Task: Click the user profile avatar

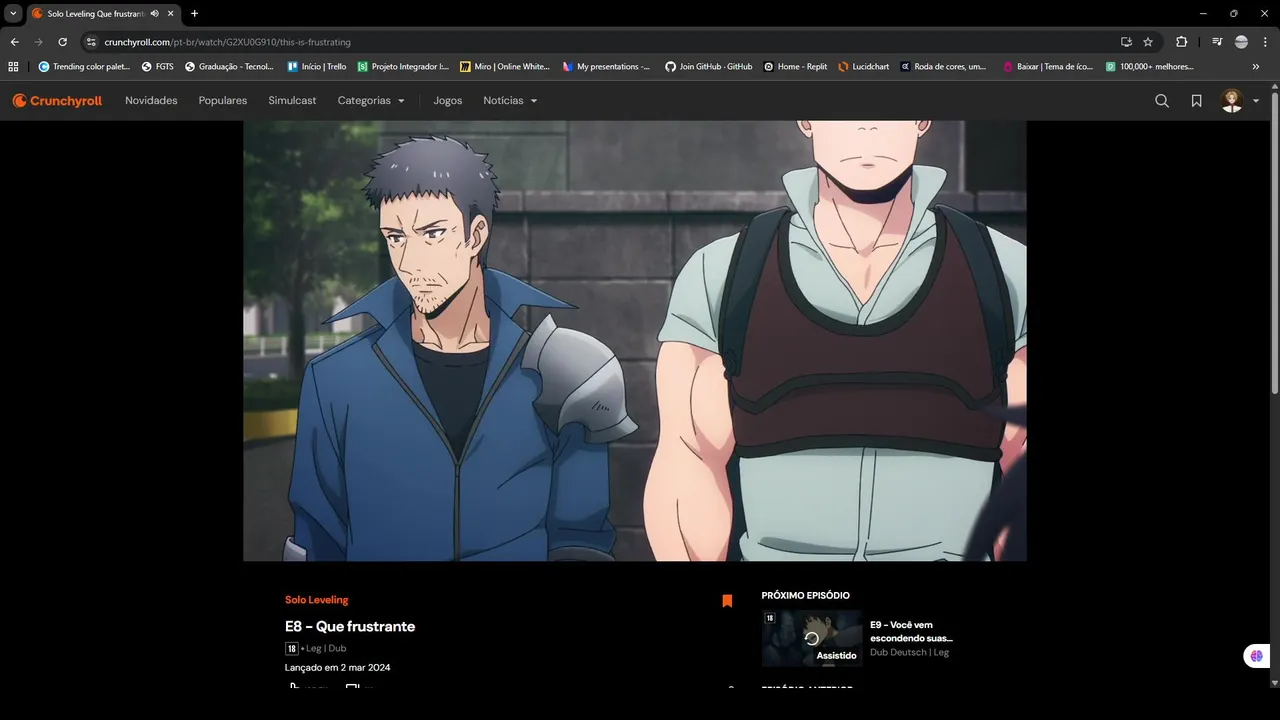Action: (1232, 101)
